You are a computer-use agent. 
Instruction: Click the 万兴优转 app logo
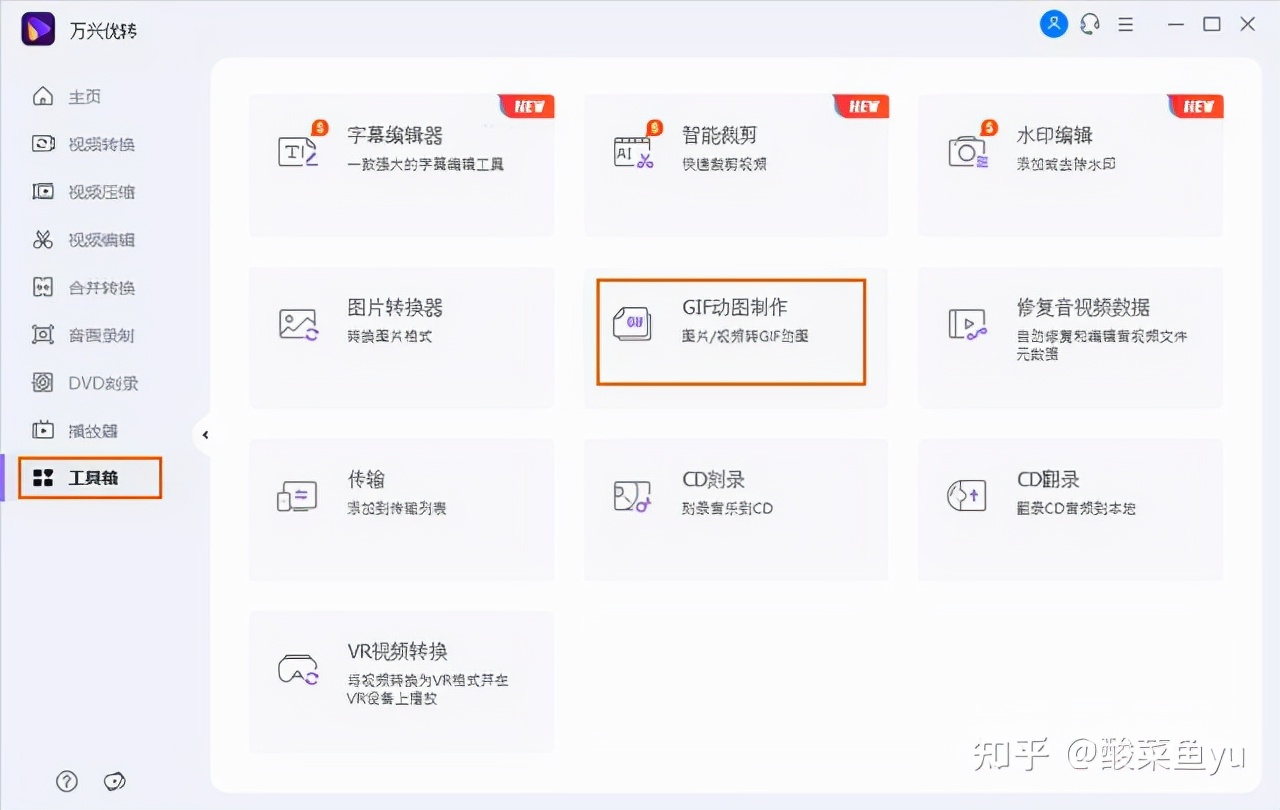38,29
